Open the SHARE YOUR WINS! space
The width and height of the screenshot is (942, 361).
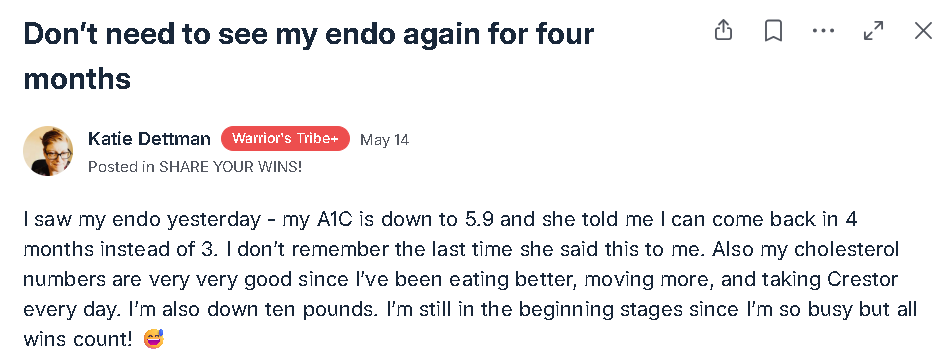click(230, 166)
